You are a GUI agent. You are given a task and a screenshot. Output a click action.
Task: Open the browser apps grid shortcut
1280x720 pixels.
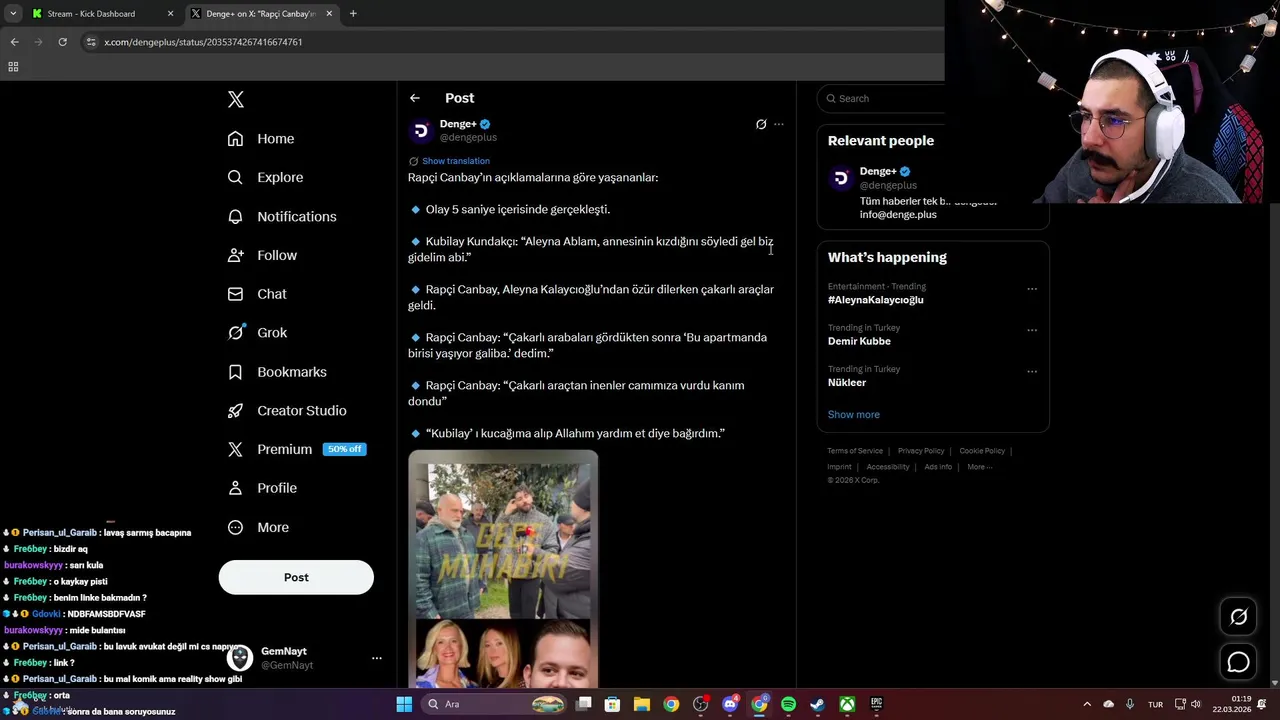(x=13, y=67)
